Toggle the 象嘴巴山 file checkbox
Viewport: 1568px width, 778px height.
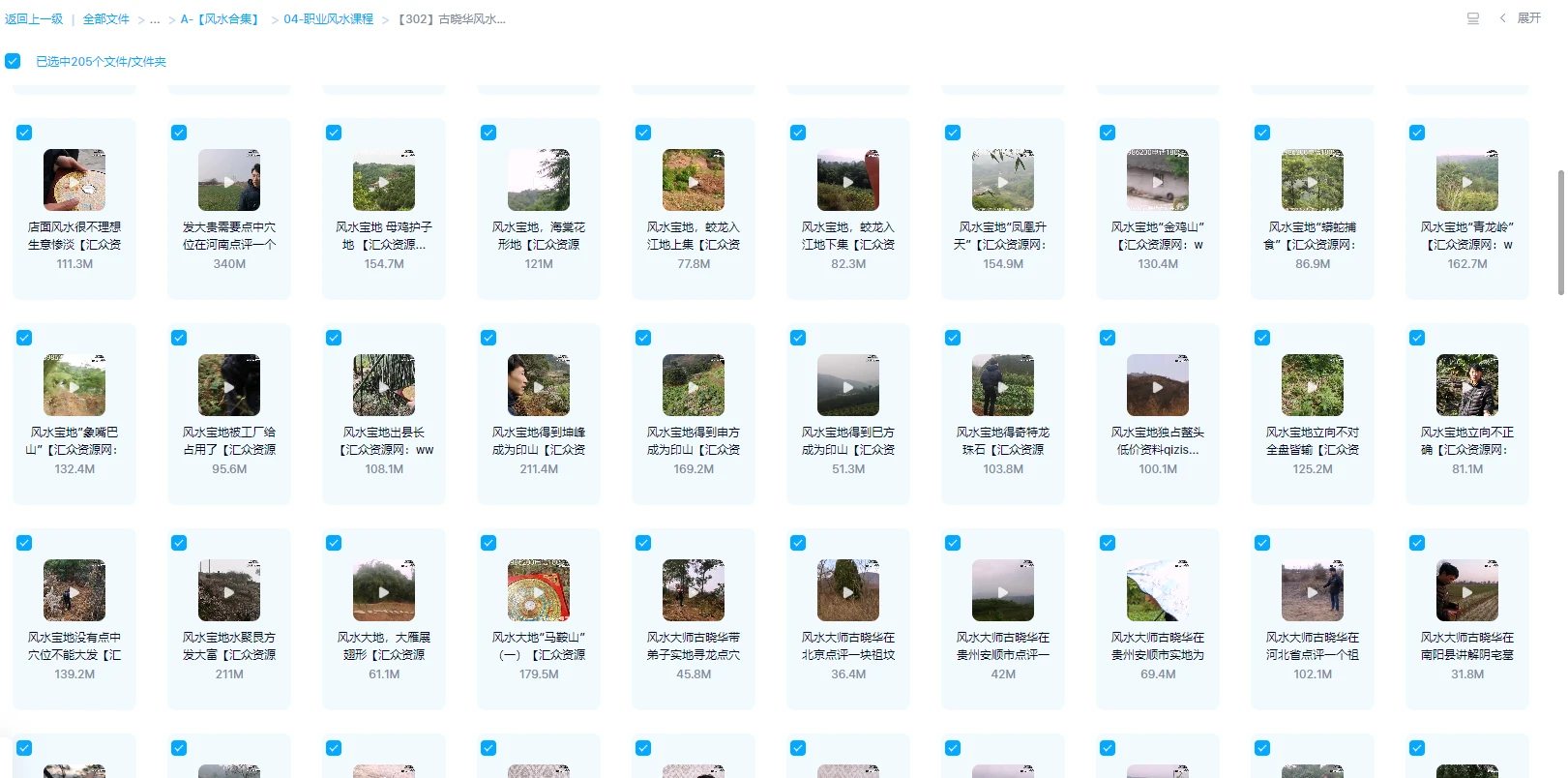[24, 338]
